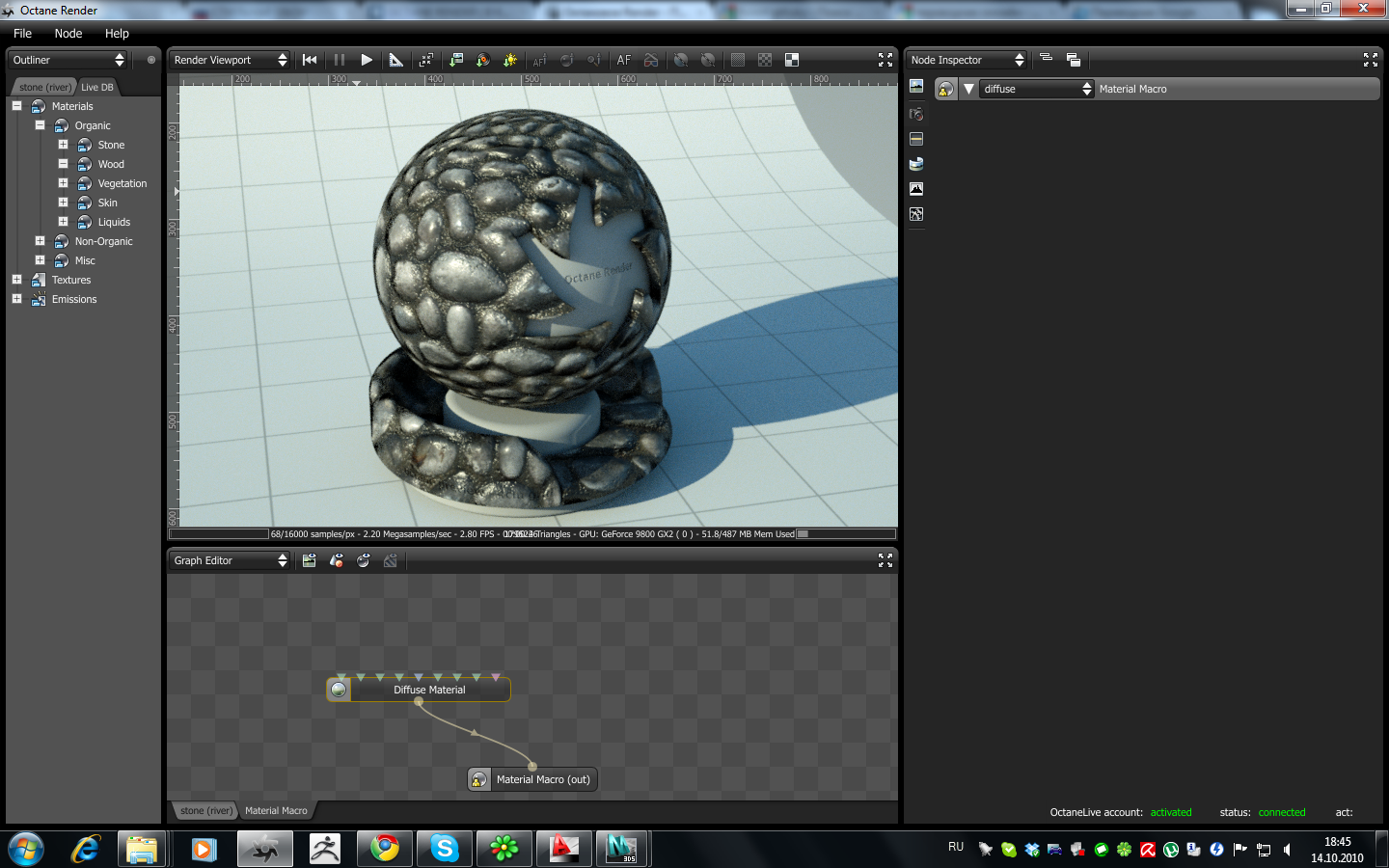Click the dashed-frame arrows icon in viewport toolbar
The image size is (1389, 868).
tap(426, 60)
